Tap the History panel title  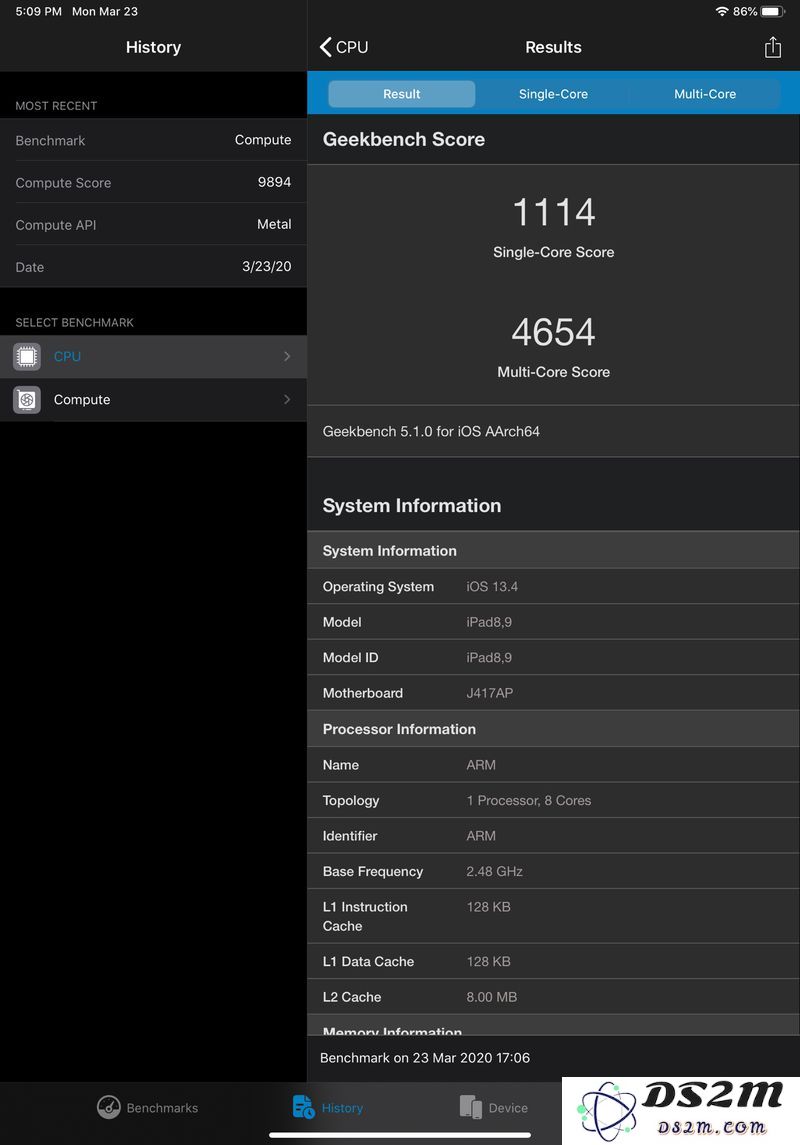pyautogui.click(x=153, y=47)
